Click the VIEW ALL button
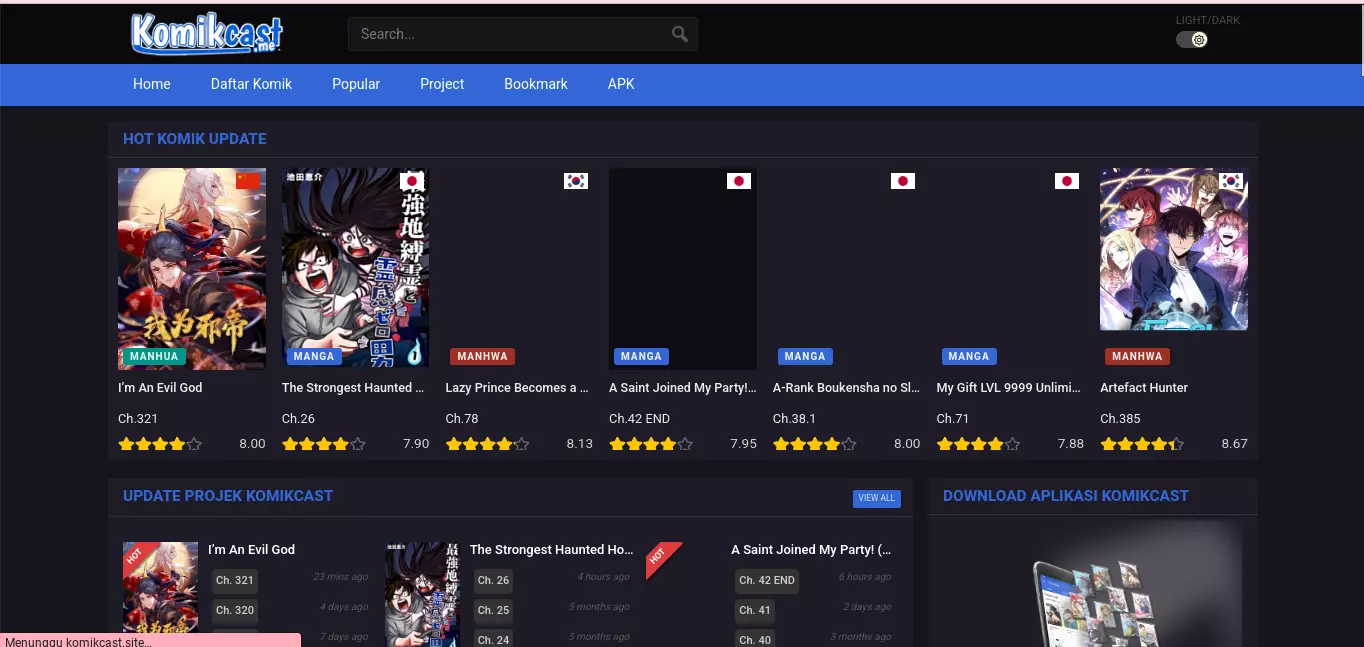This screenshot has width=1364, height=647. click(877, 498)
